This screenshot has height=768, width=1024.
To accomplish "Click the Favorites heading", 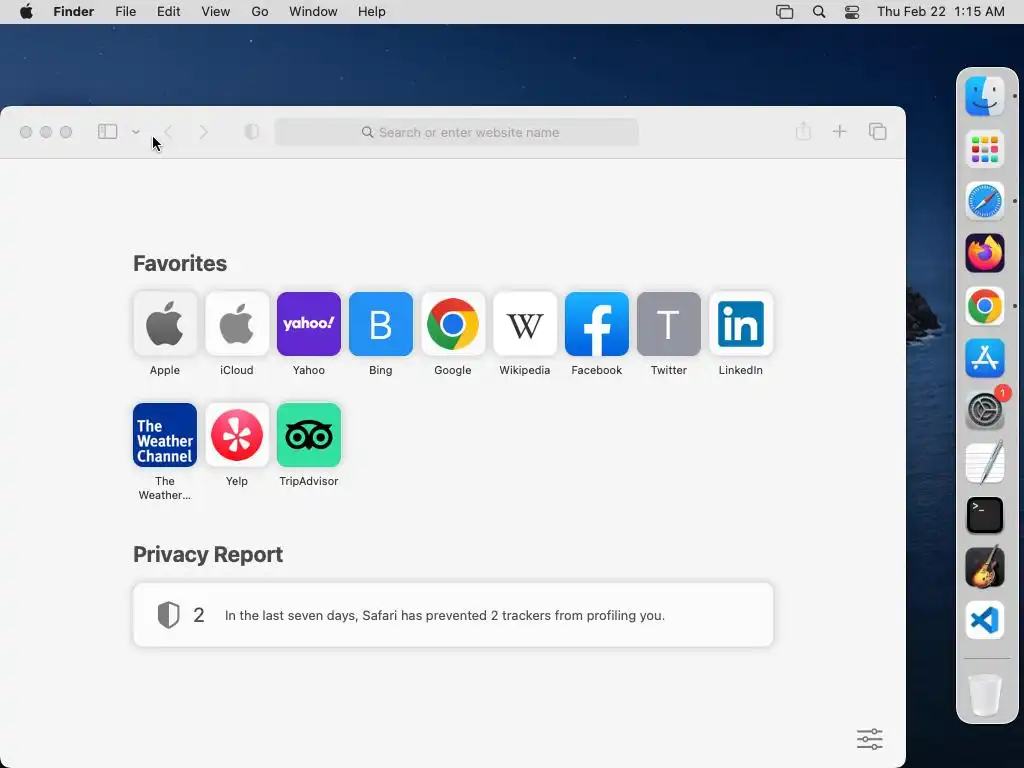I will click(x=180, y=263).
